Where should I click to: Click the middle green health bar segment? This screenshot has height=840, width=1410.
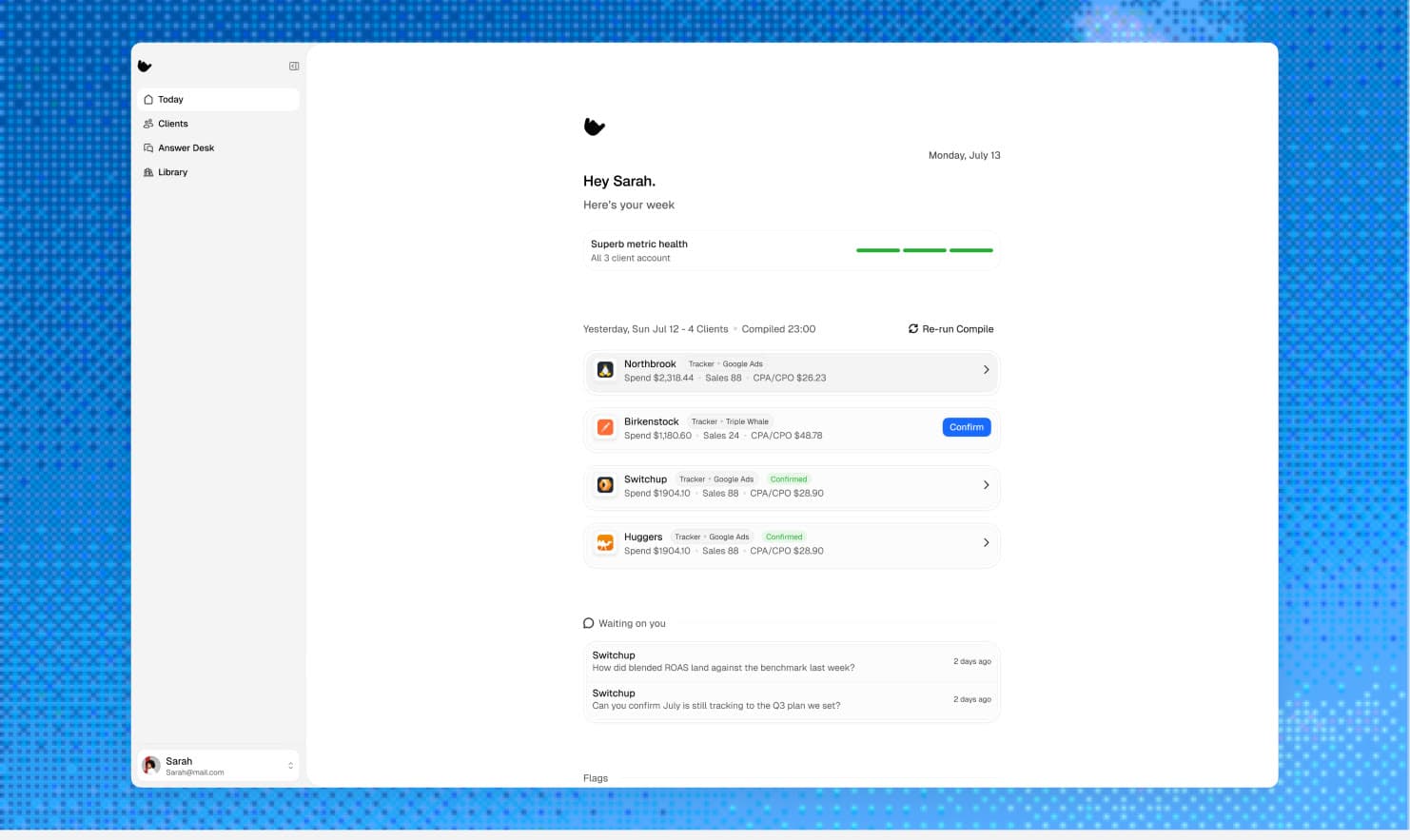click(925, 250)
